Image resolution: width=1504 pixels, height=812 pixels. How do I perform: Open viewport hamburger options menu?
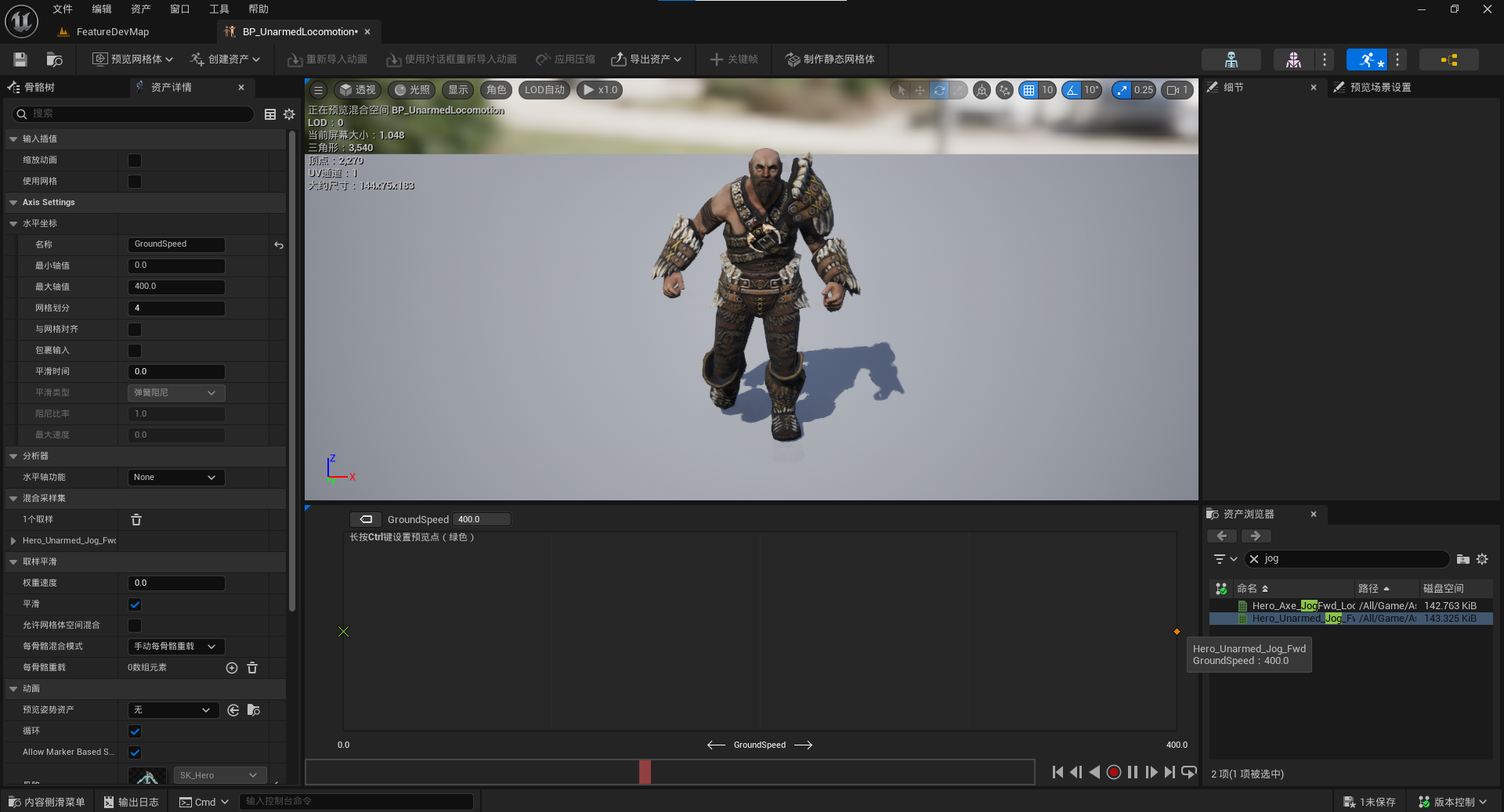point(318,90)
